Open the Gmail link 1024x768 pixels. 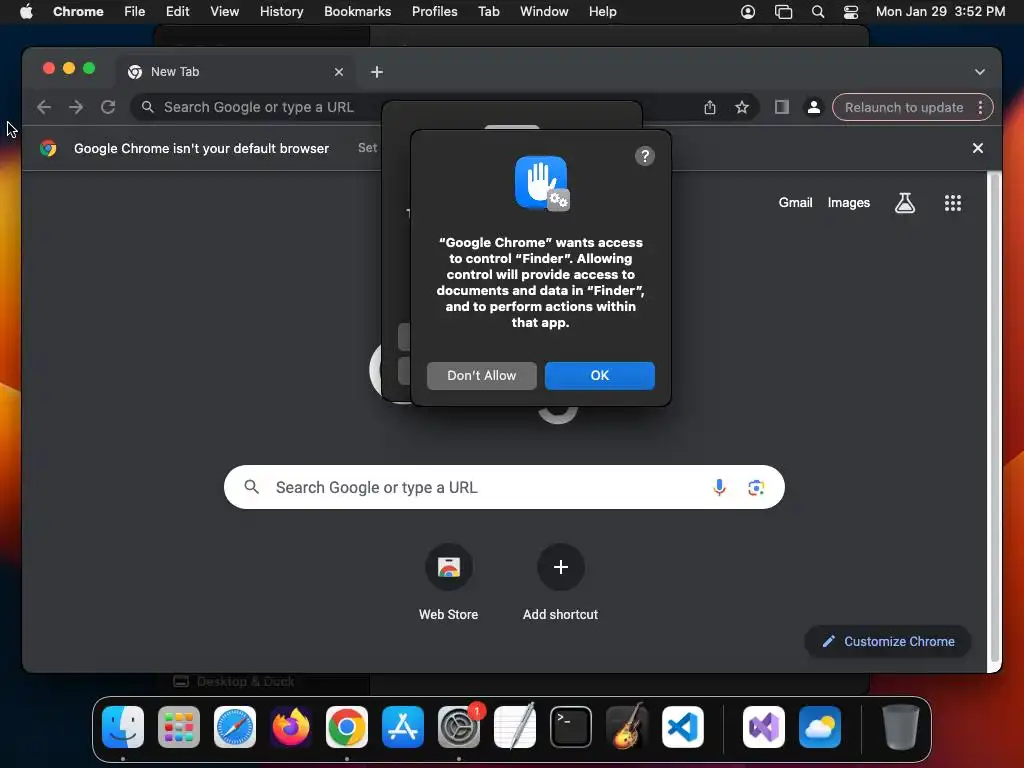(795, 202)
